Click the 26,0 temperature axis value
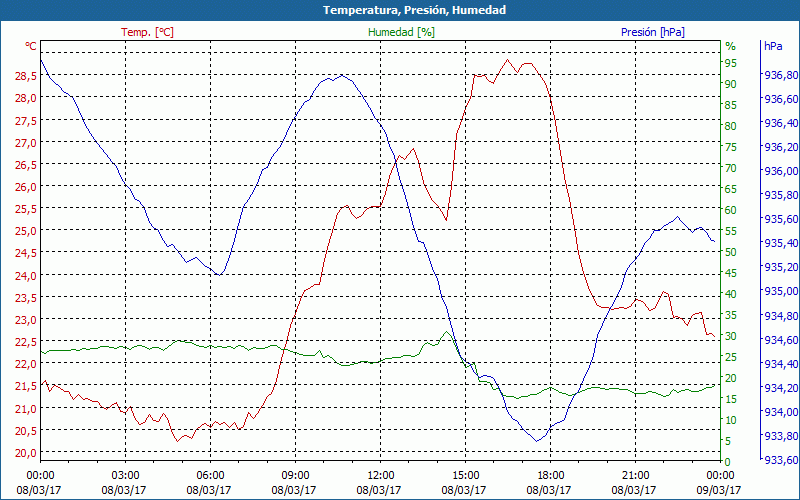The width and height of the screenshot is (800, 500). pos(26,186)
